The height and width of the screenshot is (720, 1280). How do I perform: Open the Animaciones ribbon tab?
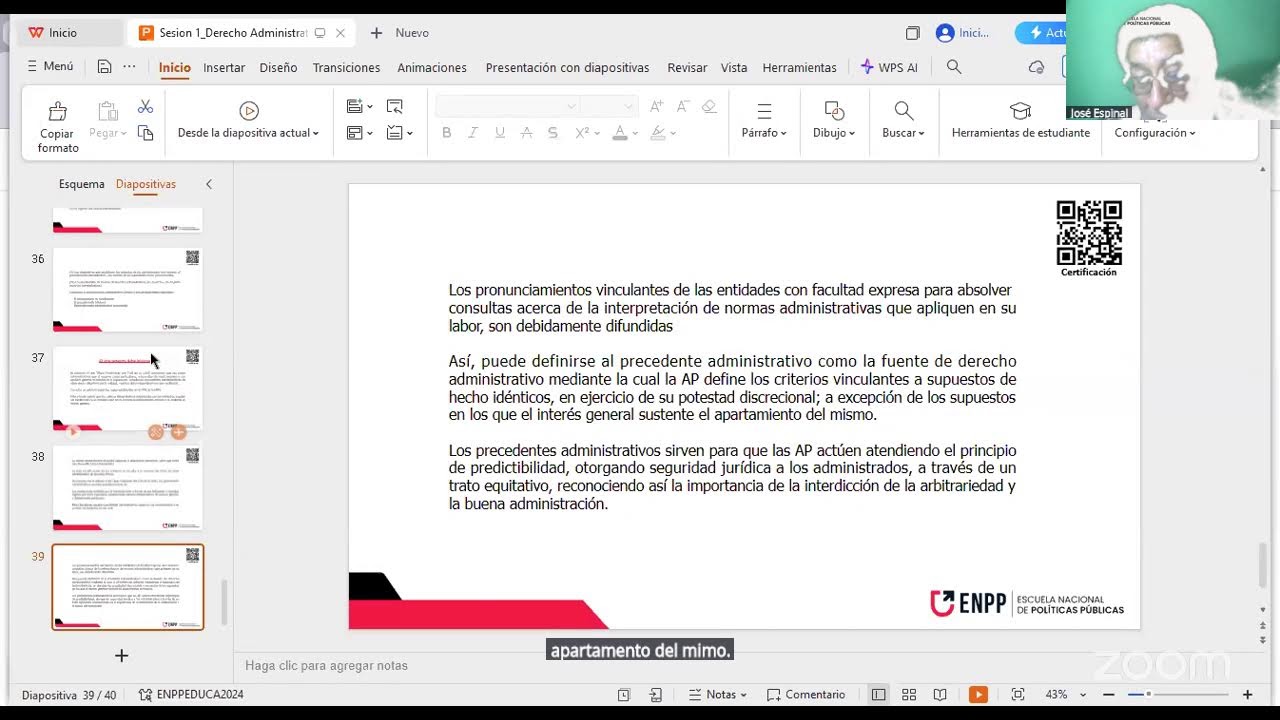[x=432, y=67]
